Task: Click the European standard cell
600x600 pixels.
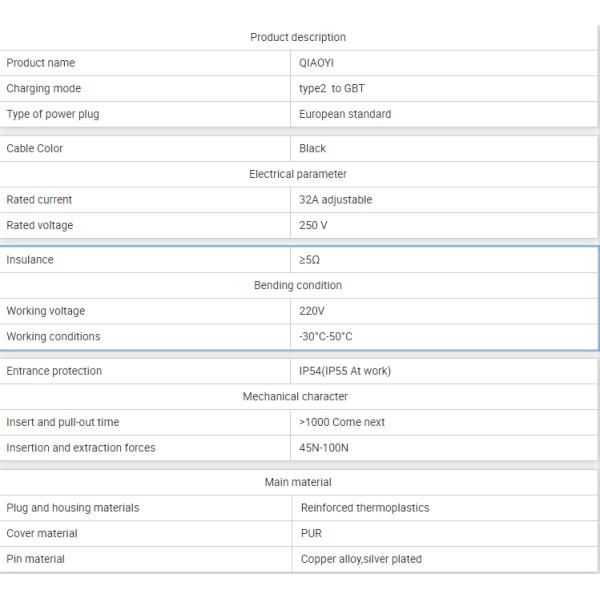Action: pos(345,114)
